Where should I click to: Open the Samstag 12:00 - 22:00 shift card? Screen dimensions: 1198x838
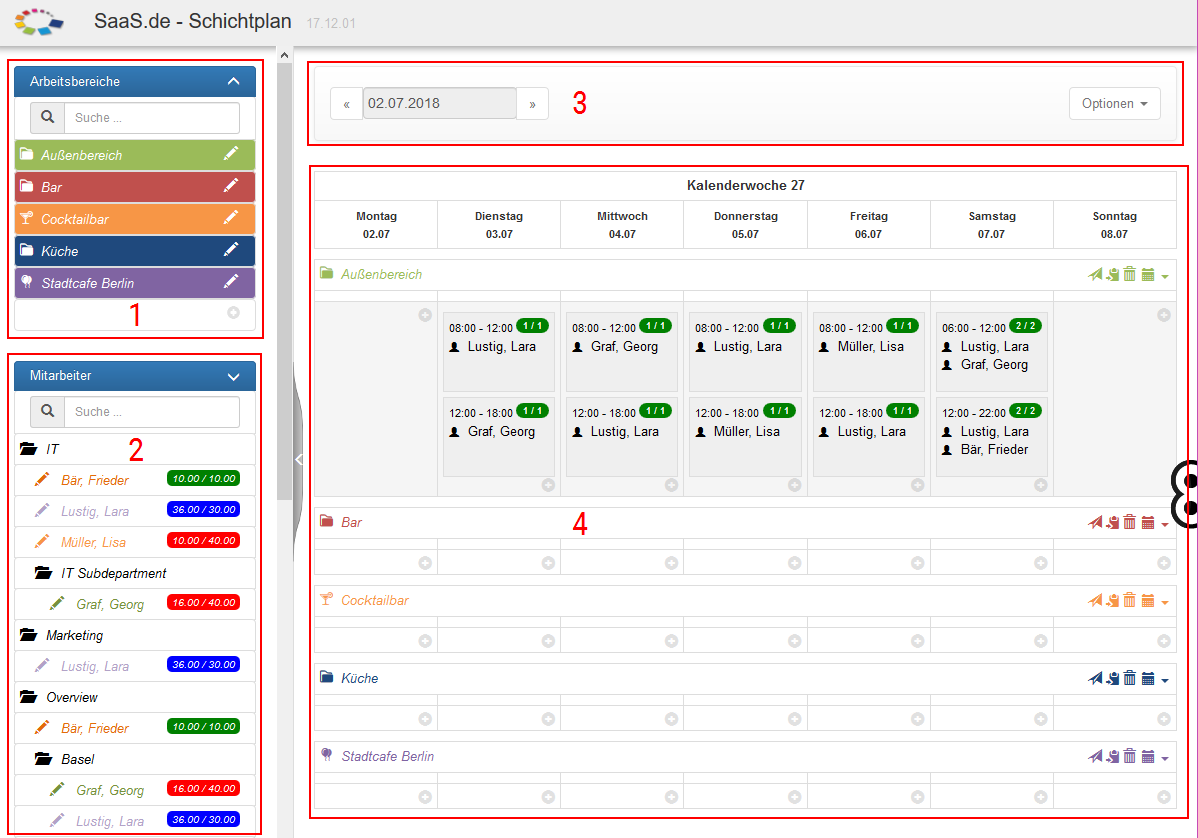click(991, 436)
